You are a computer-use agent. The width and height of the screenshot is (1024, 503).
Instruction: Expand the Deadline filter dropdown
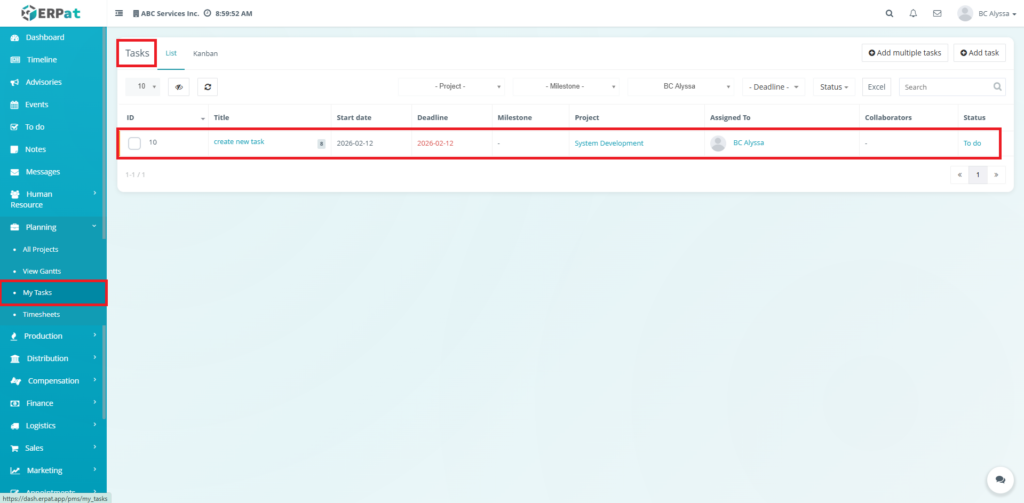click(775, 87)
